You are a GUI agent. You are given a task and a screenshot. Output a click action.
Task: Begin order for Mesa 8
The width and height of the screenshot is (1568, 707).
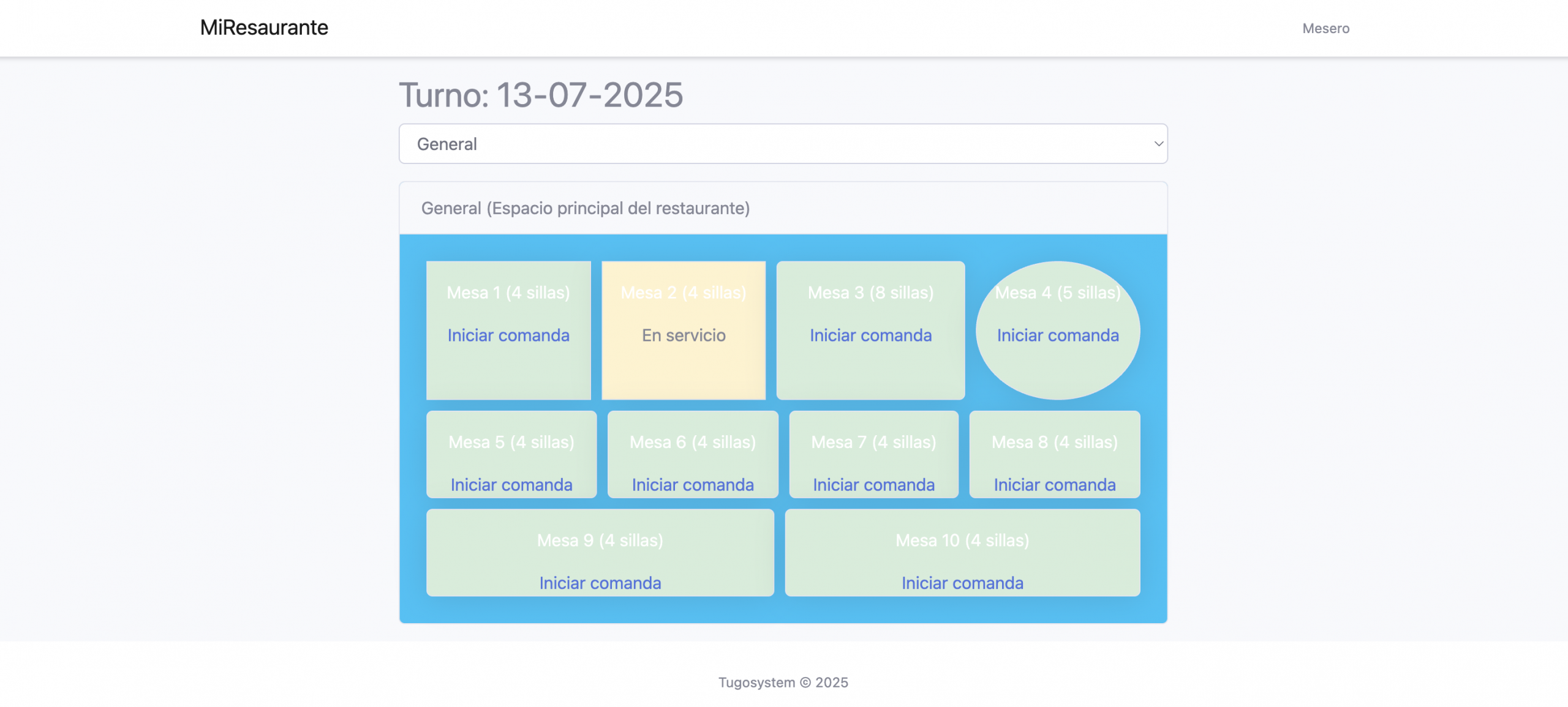[x=1054, y=485]
